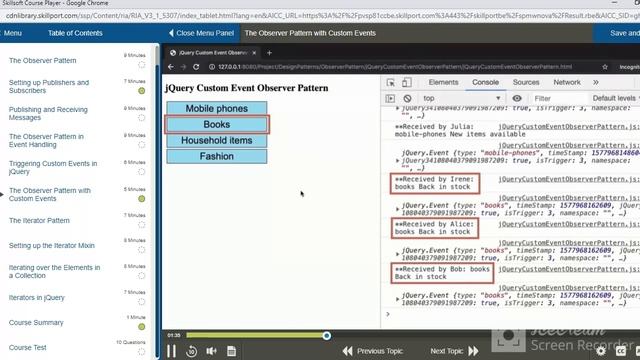Image resolution: width=640 pixels, height=360 pixels.
Task: Select the DevTools inspect element icon
Action: [391, 82]
